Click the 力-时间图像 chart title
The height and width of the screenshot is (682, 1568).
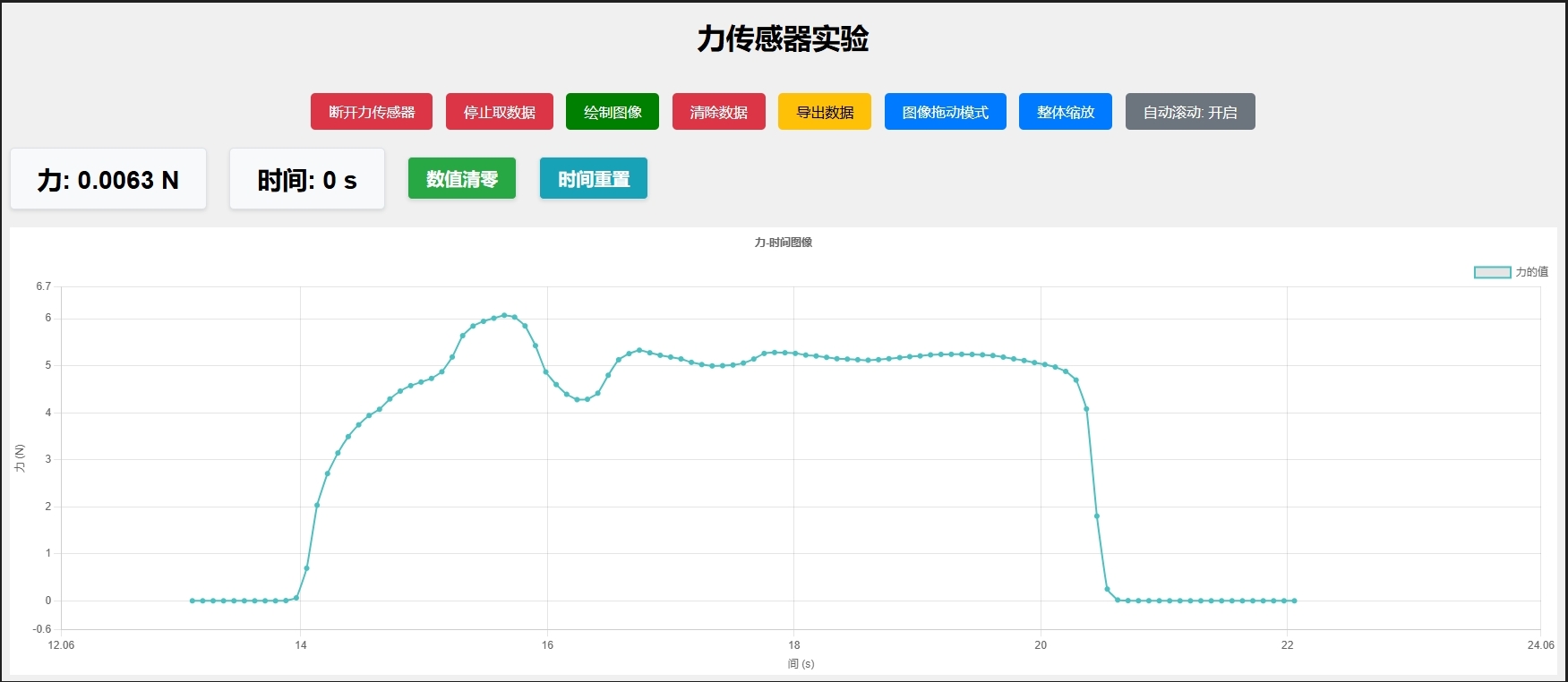point(783,243)
